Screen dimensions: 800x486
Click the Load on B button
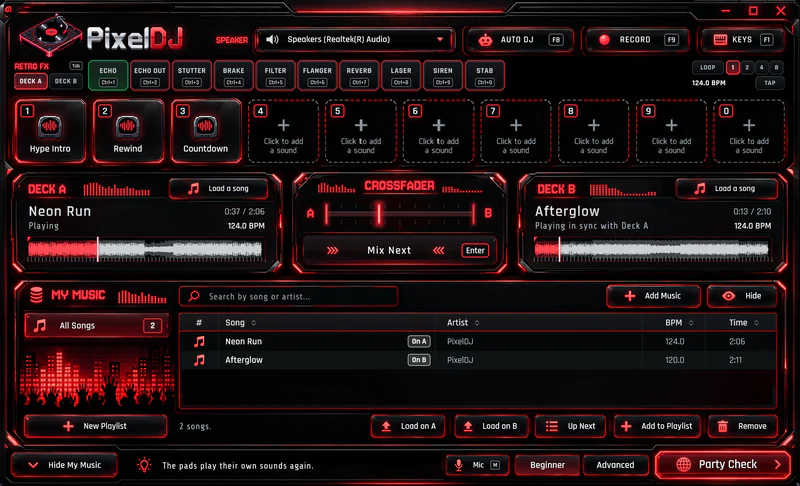tap(490, 426)
